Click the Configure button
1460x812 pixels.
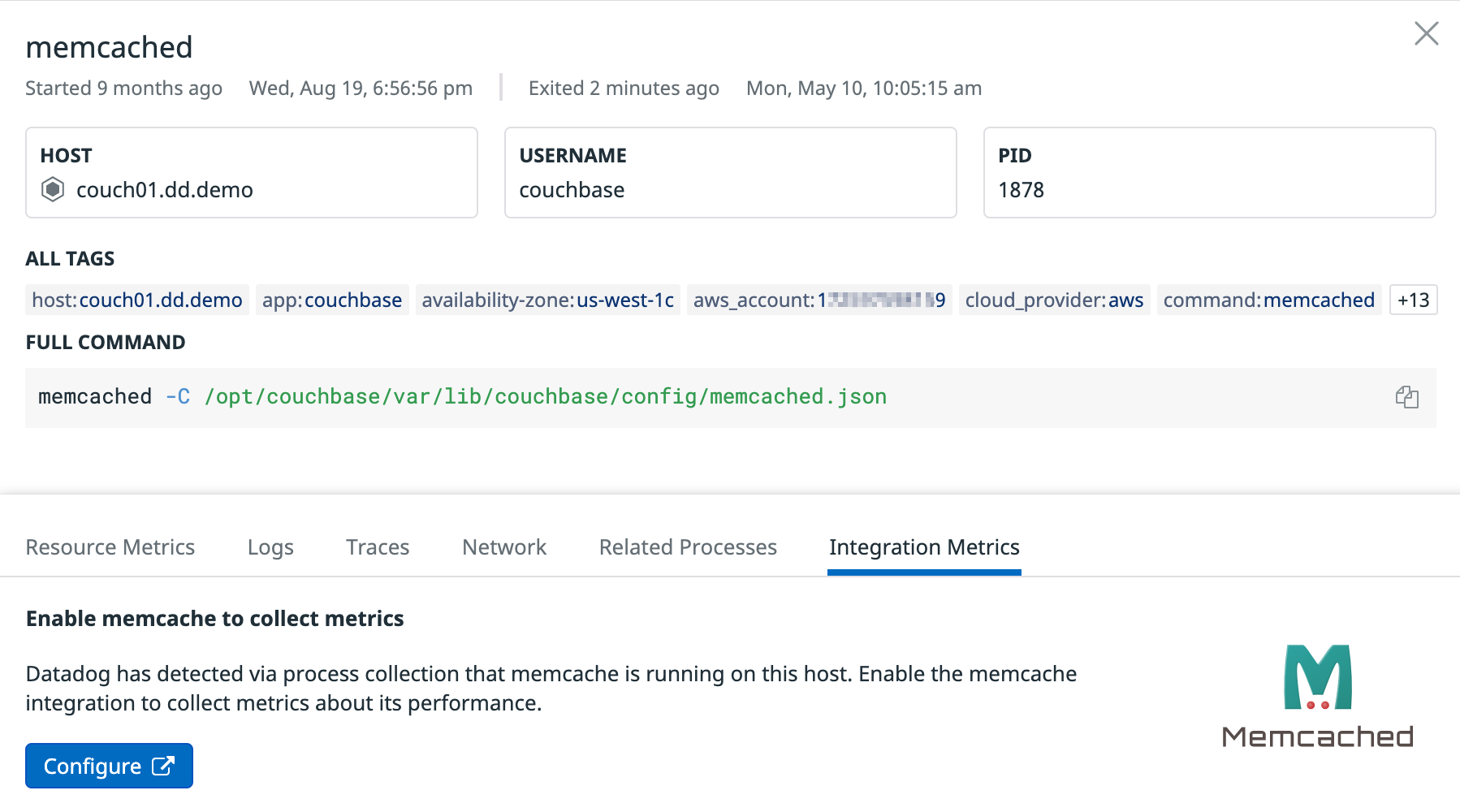[109, 765]
